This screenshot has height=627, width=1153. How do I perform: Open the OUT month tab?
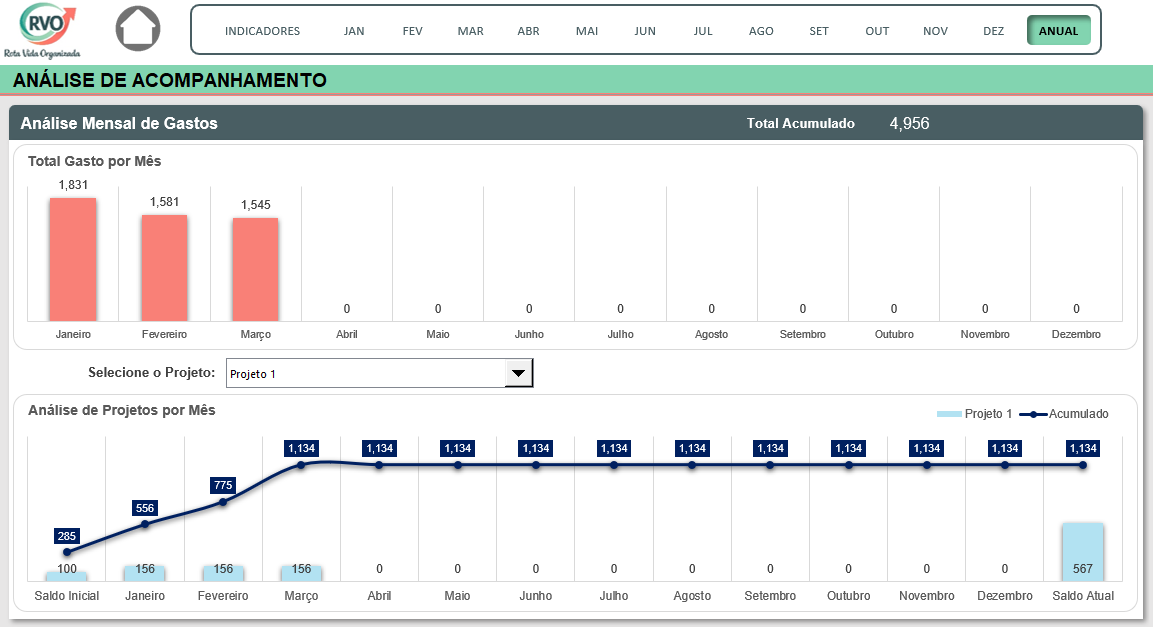877,31
